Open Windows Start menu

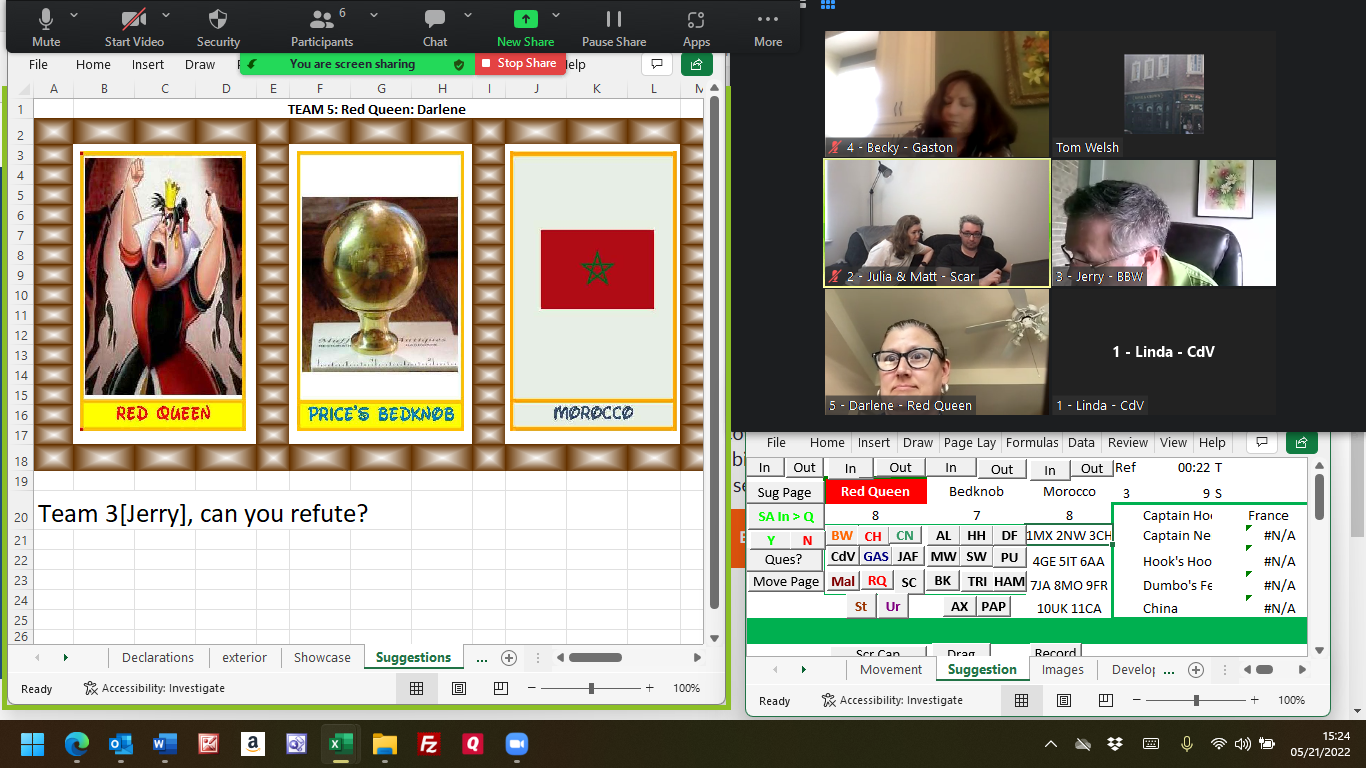click(x=33, y=744)
